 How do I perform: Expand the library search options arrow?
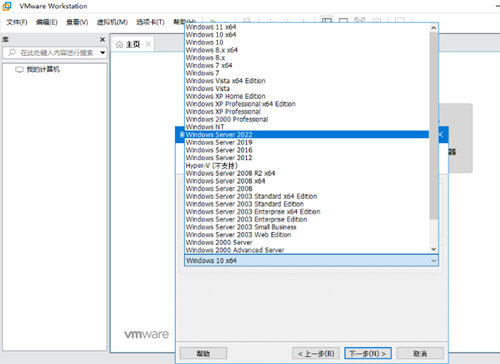[x=103, y=53]
